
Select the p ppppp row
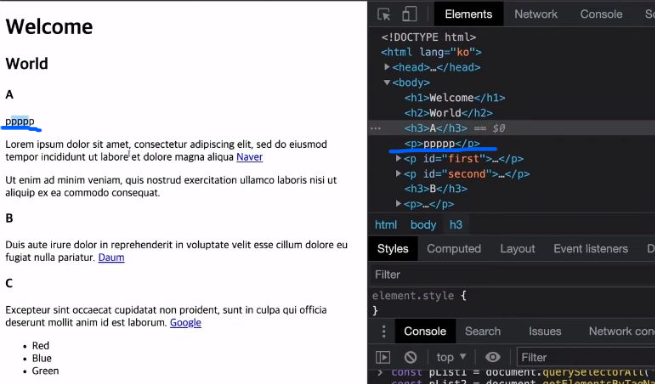442,143
